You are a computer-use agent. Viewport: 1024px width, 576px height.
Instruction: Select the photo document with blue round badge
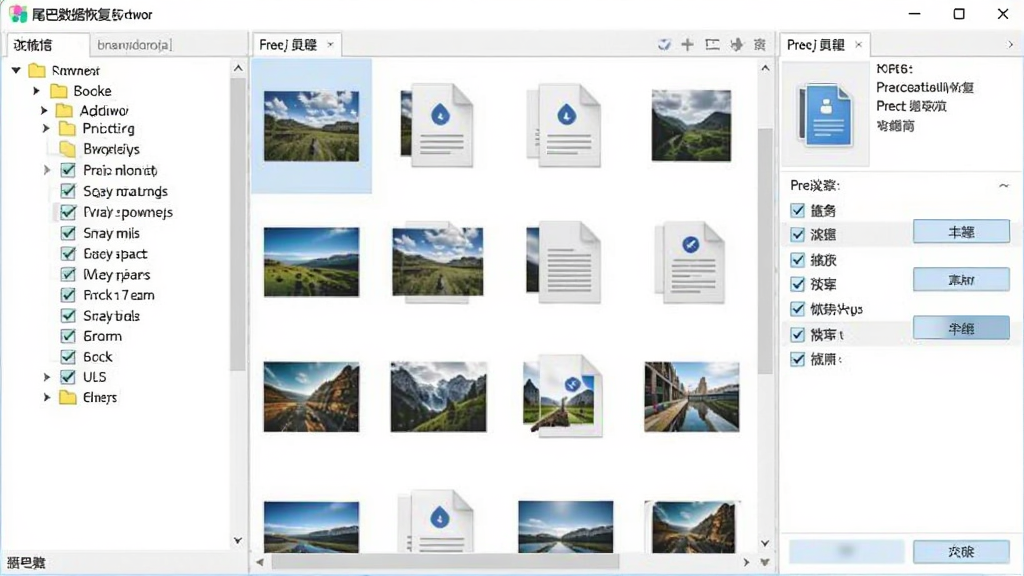pos(563,396)
